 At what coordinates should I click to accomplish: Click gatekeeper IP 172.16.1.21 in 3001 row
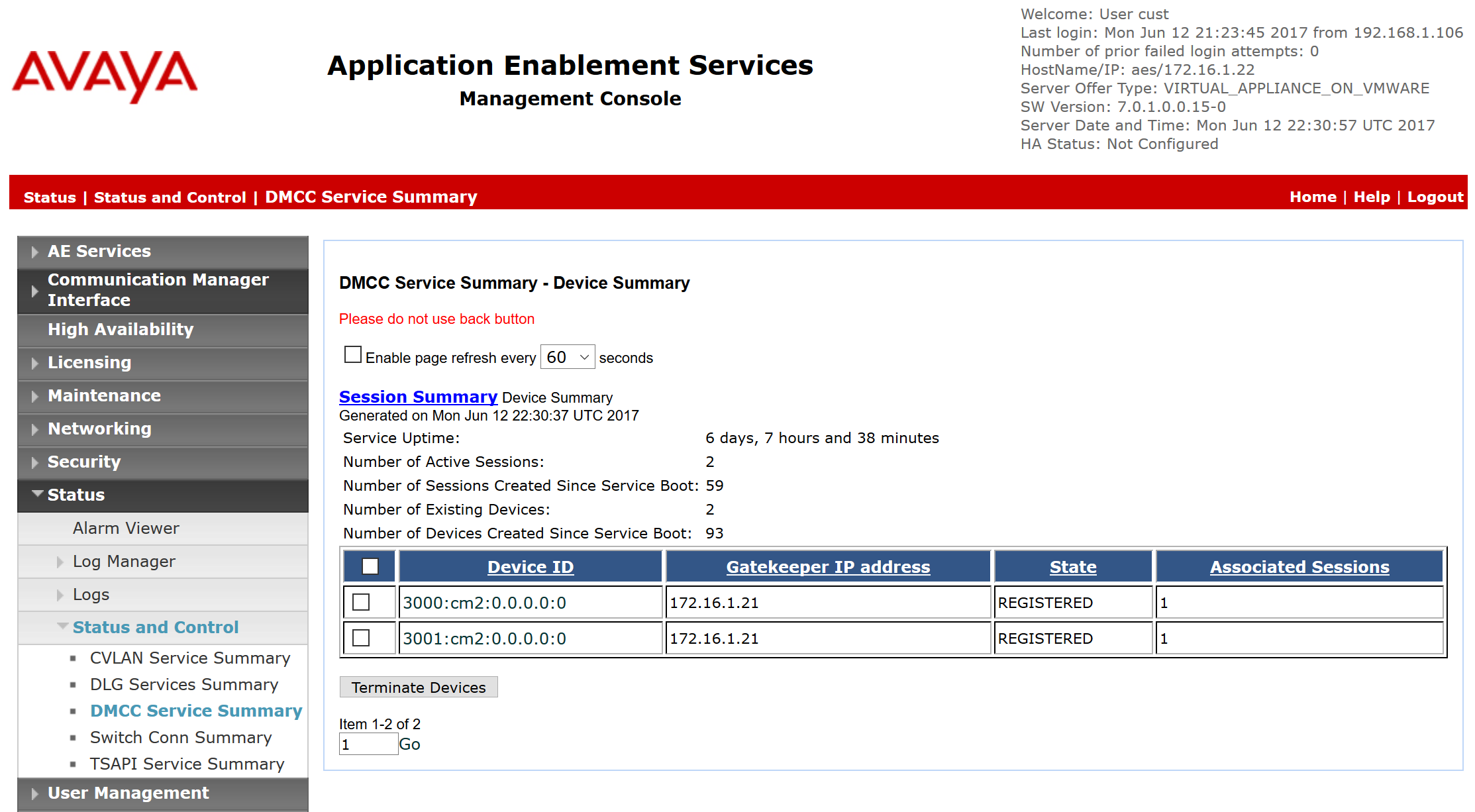click(714, 638)
